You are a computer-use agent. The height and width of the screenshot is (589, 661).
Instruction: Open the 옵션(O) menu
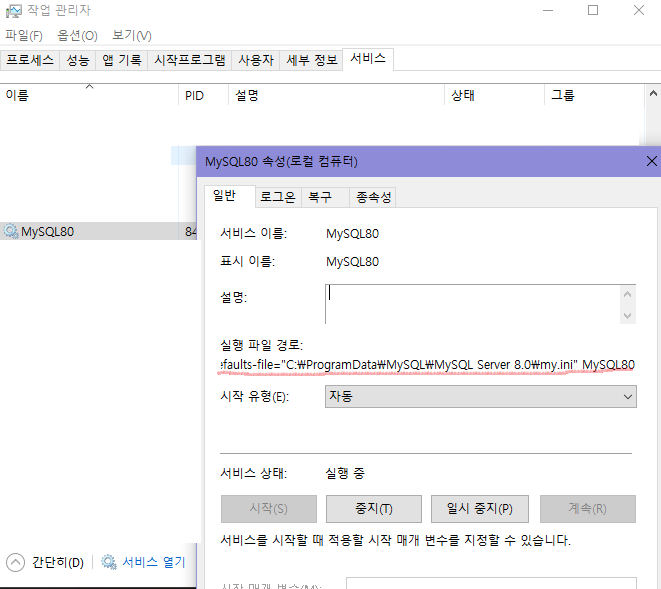coord(78,35)
